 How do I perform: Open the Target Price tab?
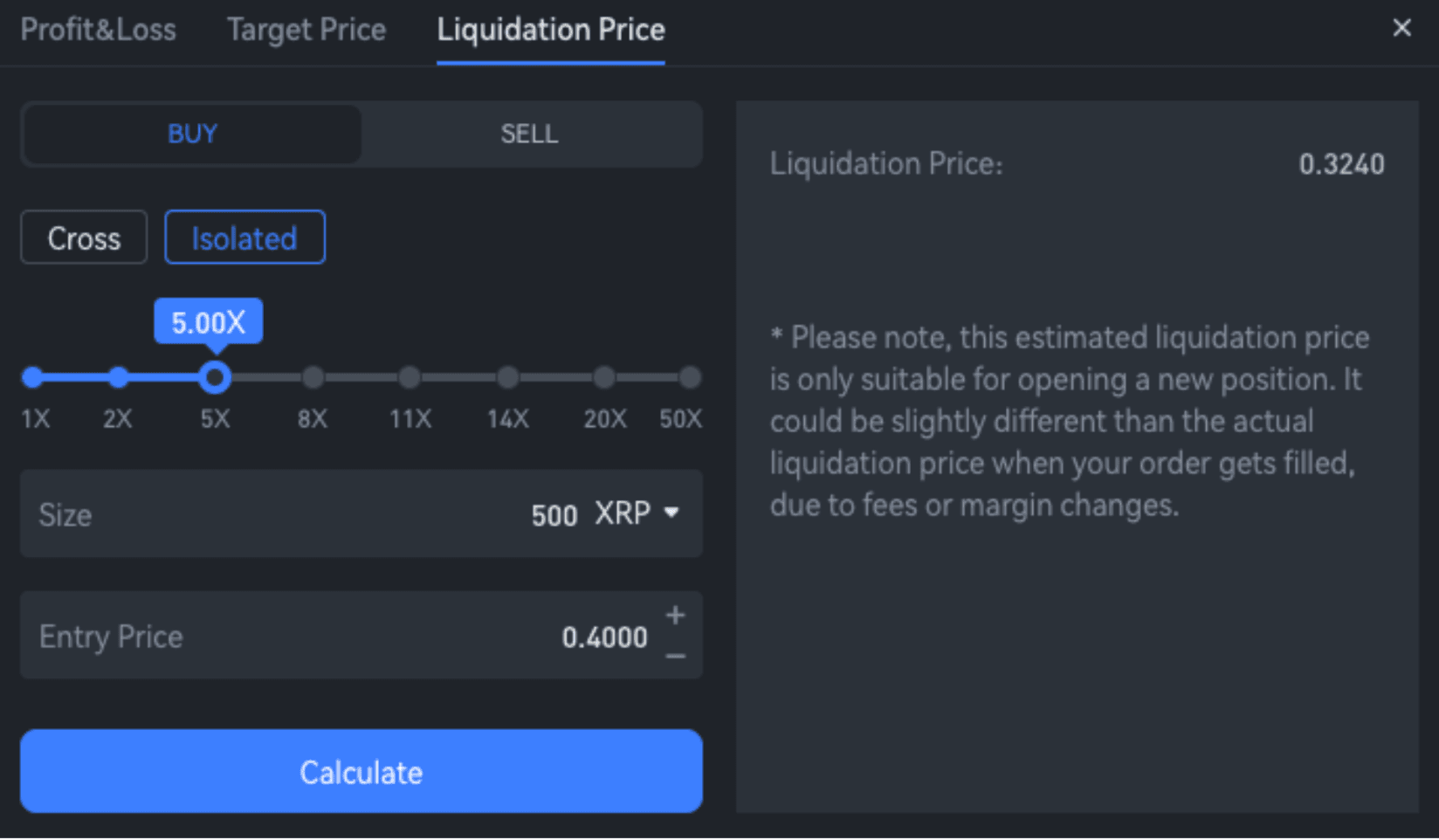(306, 30)
